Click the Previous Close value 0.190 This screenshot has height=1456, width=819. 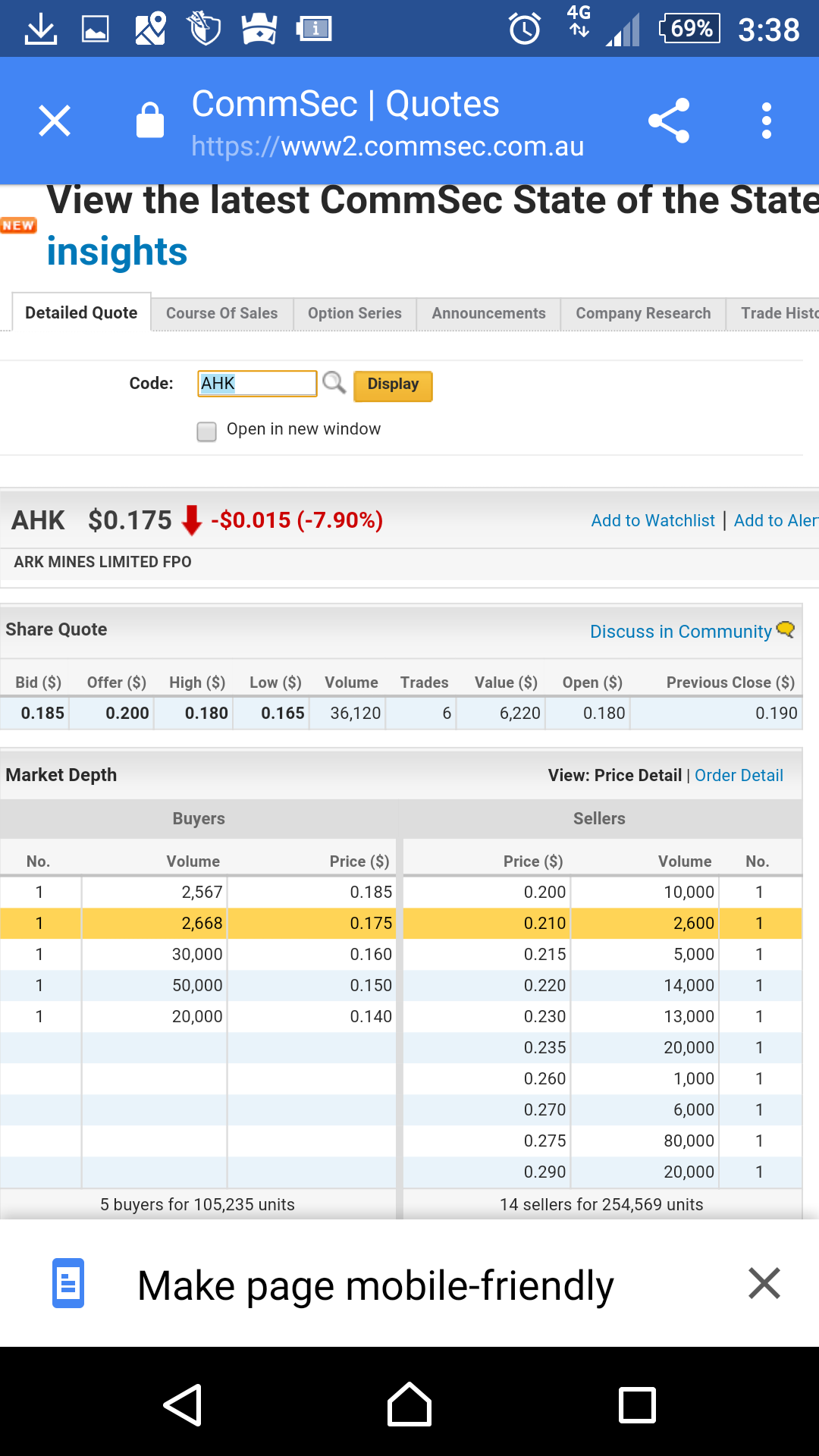(x=777, y=713)
